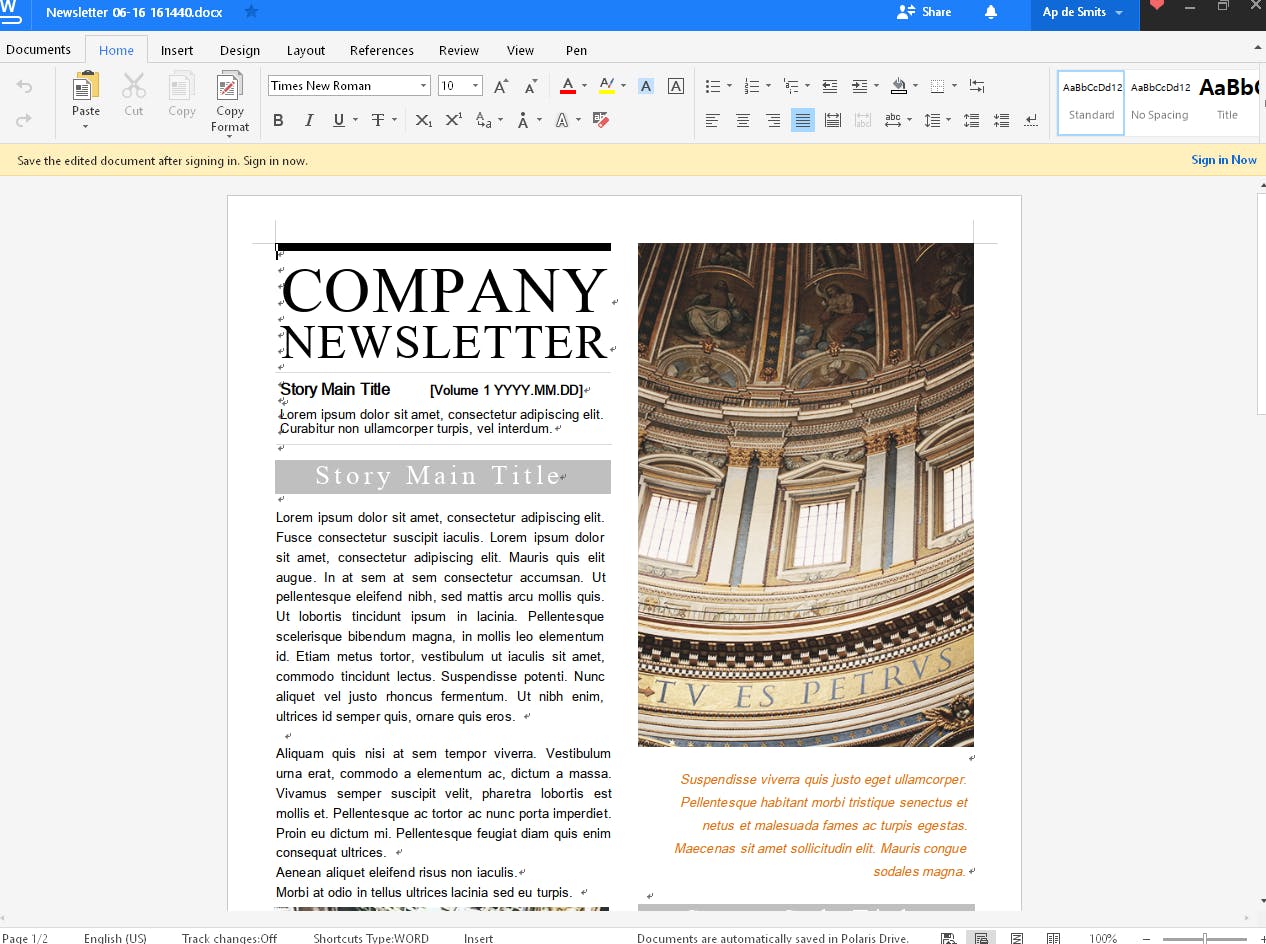Switch to the Layout tab
The height and width of the screenshot is (944, 1266).
306,51
